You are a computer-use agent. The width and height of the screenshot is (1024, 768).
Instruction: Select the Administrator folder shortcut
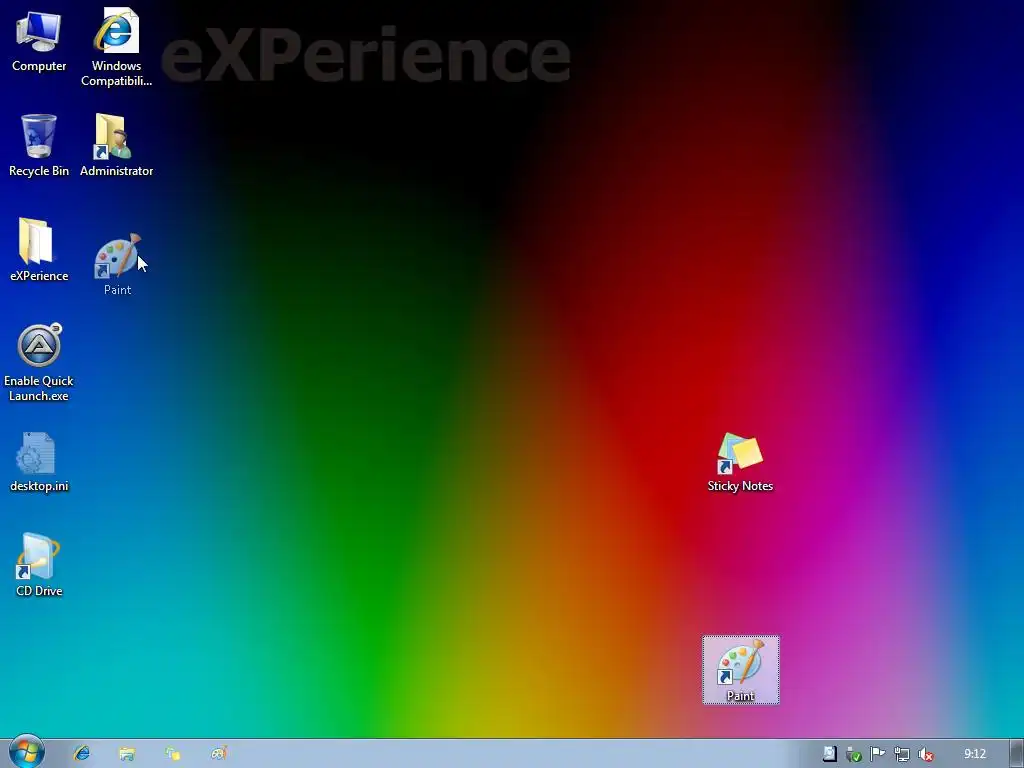116,145
